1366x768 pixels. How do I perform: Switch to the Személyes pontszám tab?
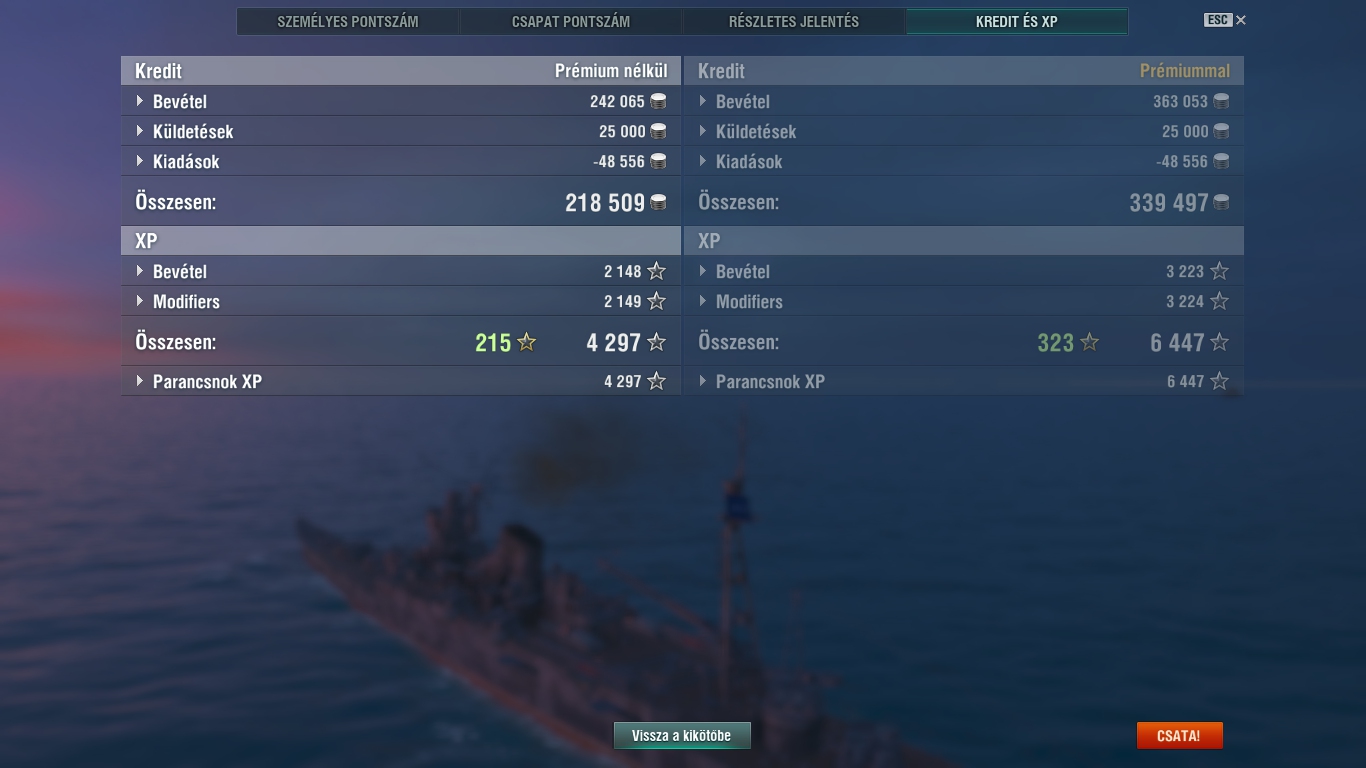[348, 21]
